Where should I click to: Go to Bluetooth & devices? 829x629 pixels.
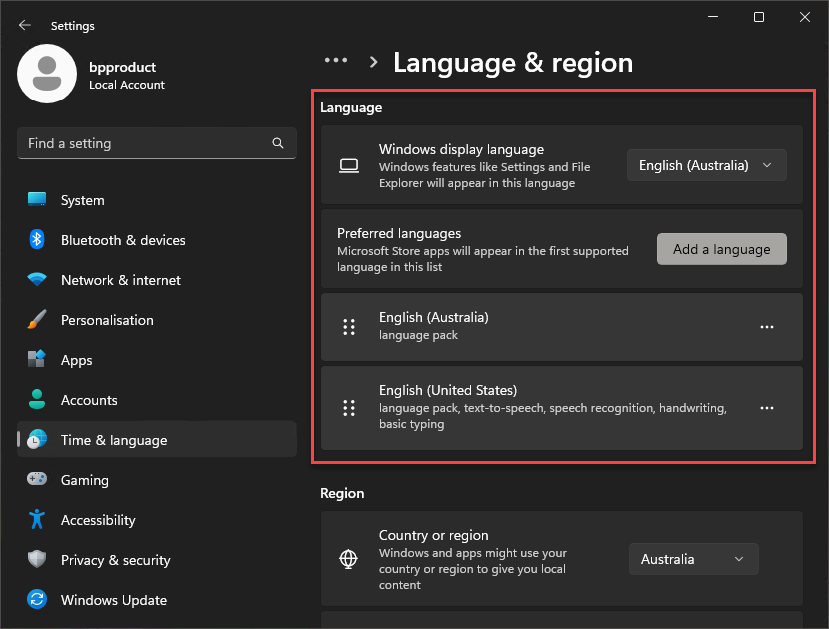click(x=157, y=240)
